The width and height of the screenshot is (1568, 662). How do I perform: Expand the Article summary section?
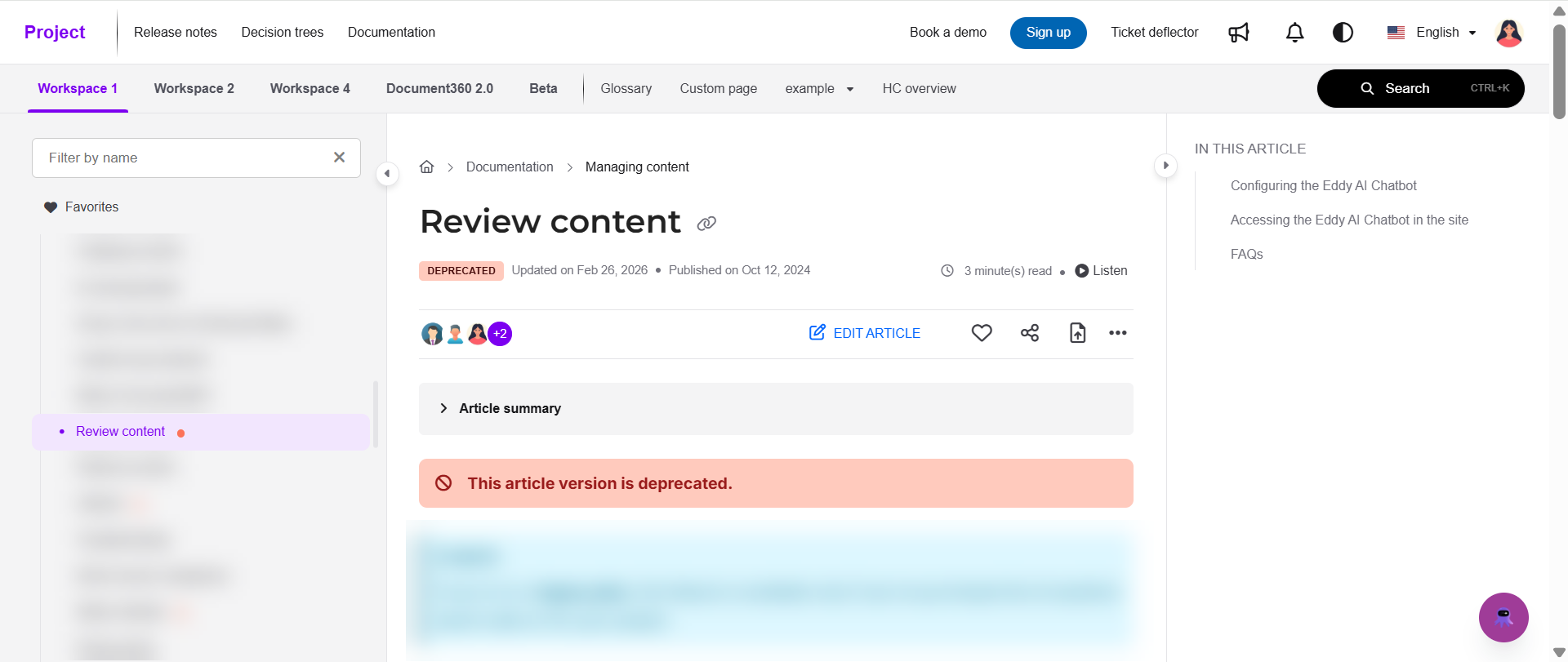coord(776,409)
